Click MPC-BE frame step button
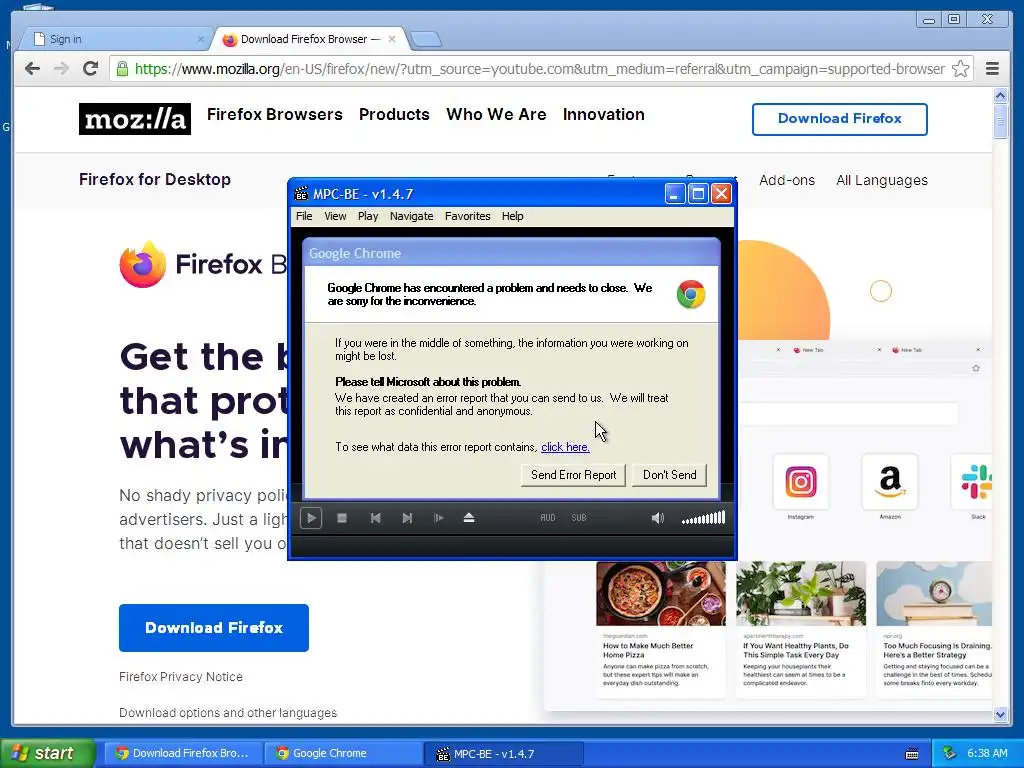The image size is (1024, 768). click(x=438, y=518)
